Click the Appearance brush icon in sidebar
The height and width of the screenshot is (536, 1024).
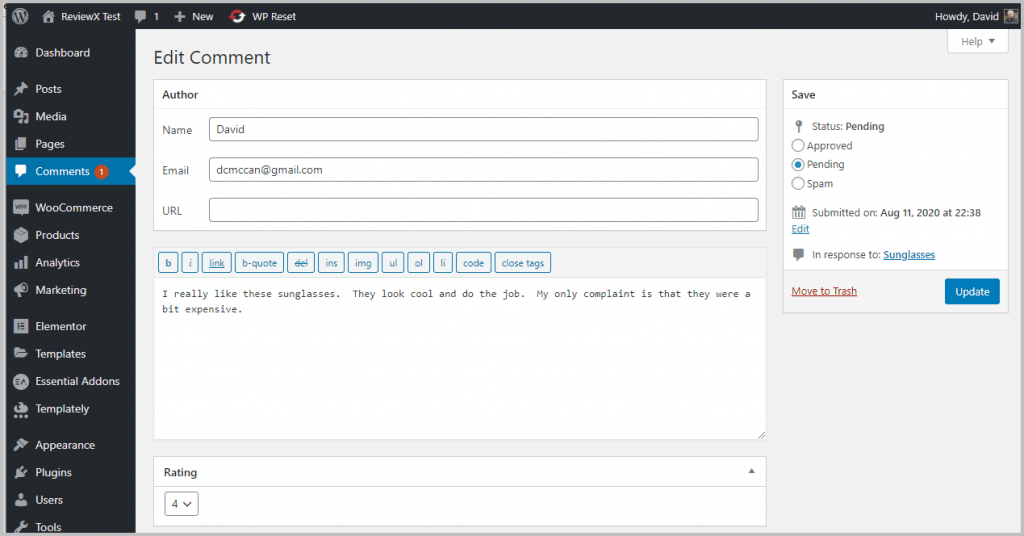pos(21,445)
